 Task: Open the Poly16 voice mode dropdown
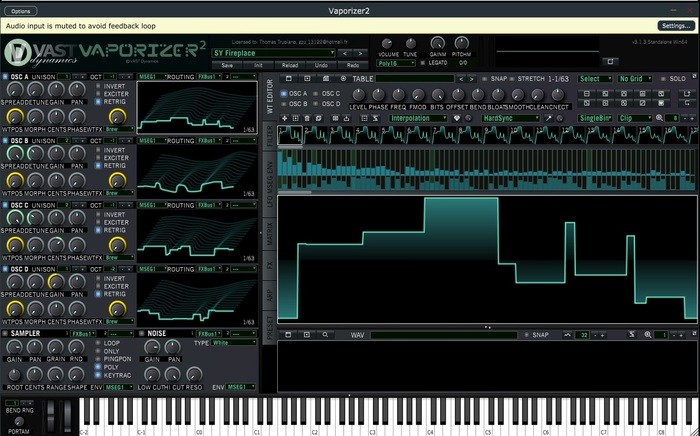pyautogui.click(x=396, y=63)
